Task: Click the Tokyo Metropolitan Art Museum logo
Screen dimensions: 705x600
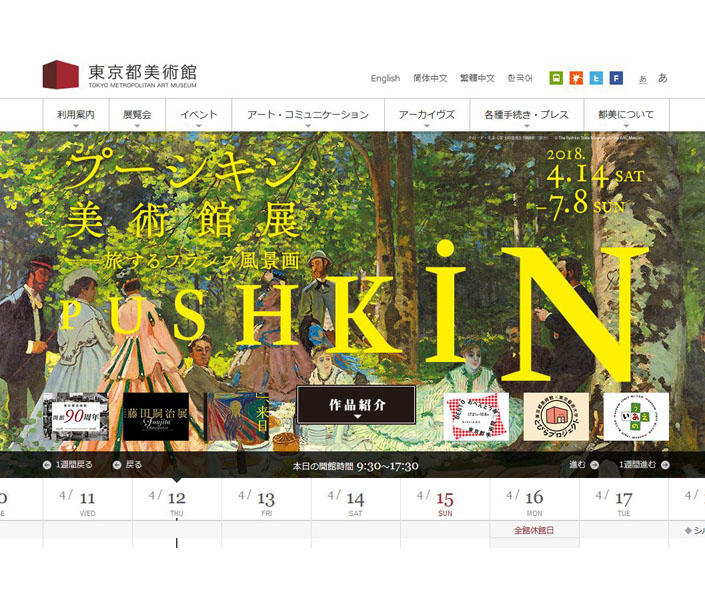Action: [120, 75]
